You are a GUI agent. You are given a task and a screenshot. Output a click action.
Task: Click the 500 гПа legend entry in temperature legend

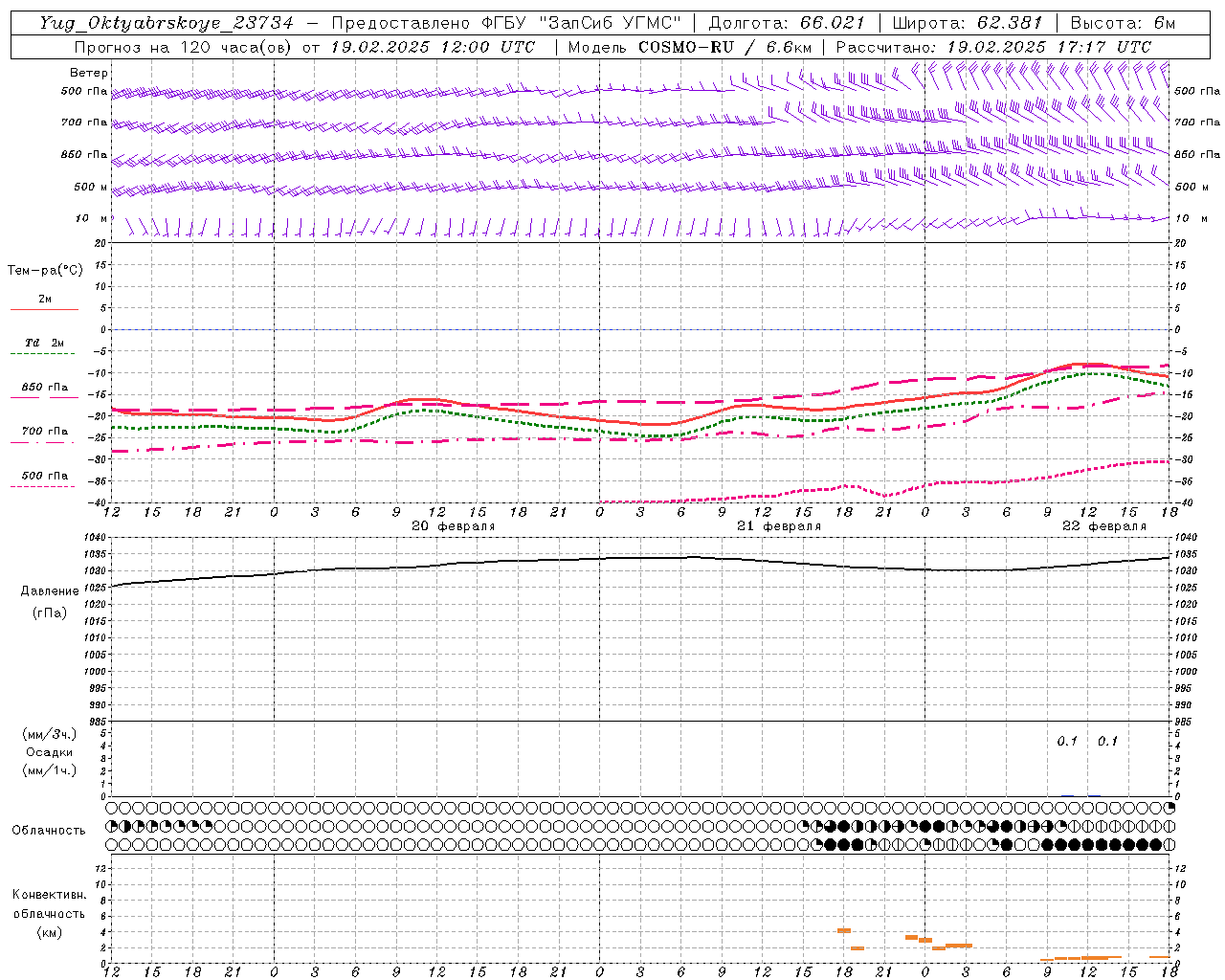tap(44, 476)
